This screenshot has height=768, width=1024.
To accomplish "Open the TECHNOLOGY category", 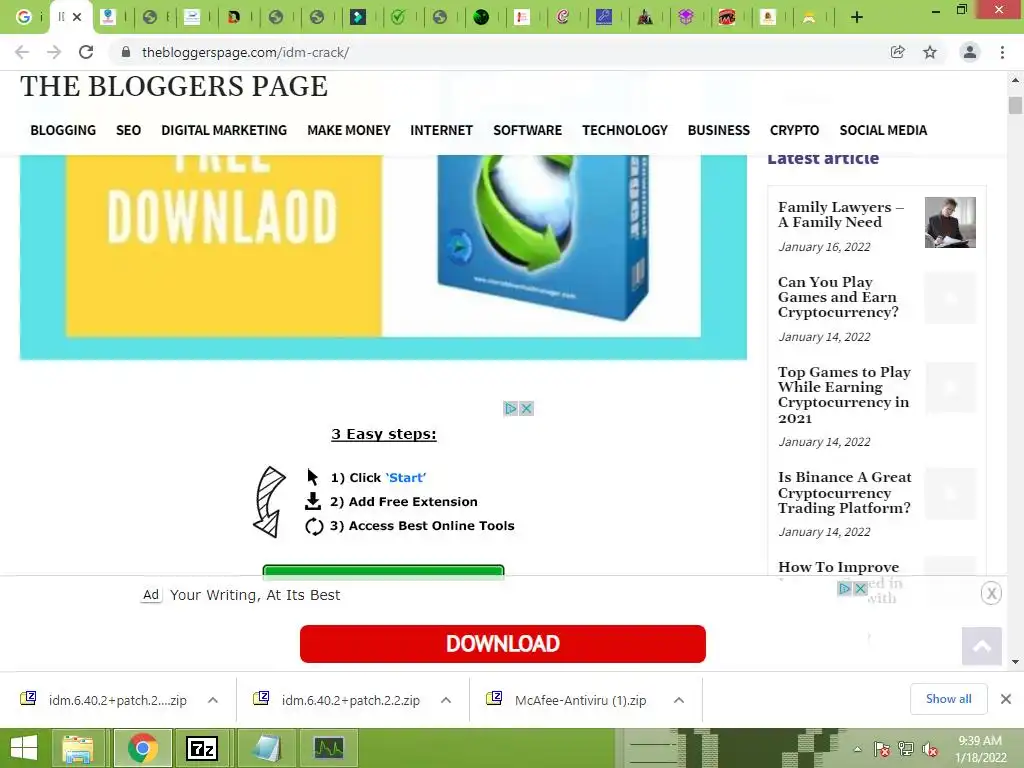I will pyautogui.click(x=625, y=130).
